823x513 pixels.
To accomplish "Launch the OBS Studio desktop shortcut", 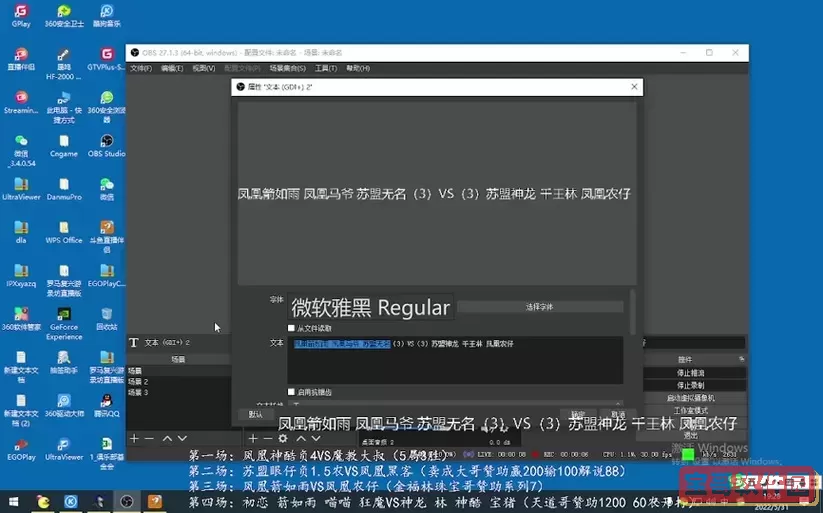I will coord(107,145).
